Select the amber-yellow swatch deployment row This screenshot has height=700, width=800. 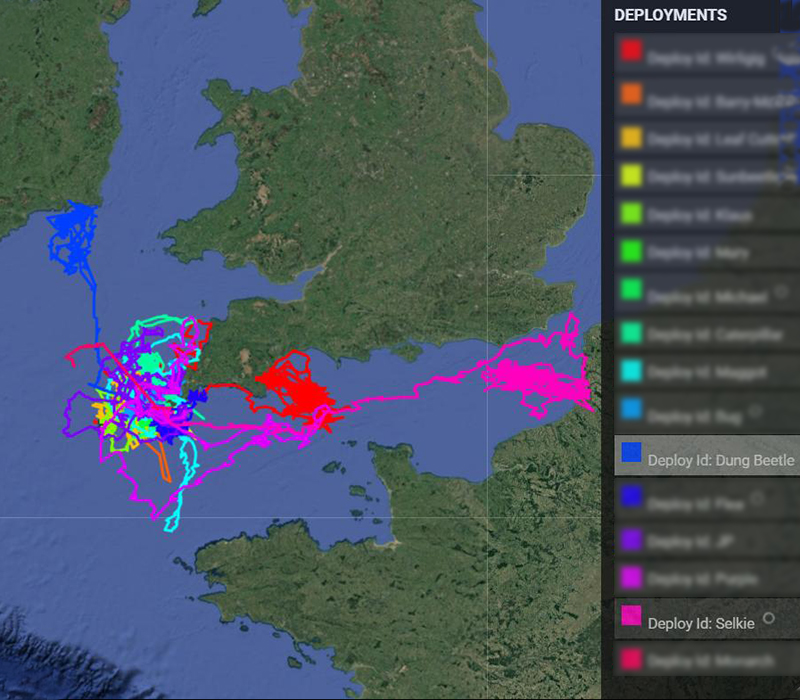[x=707, y=138]
